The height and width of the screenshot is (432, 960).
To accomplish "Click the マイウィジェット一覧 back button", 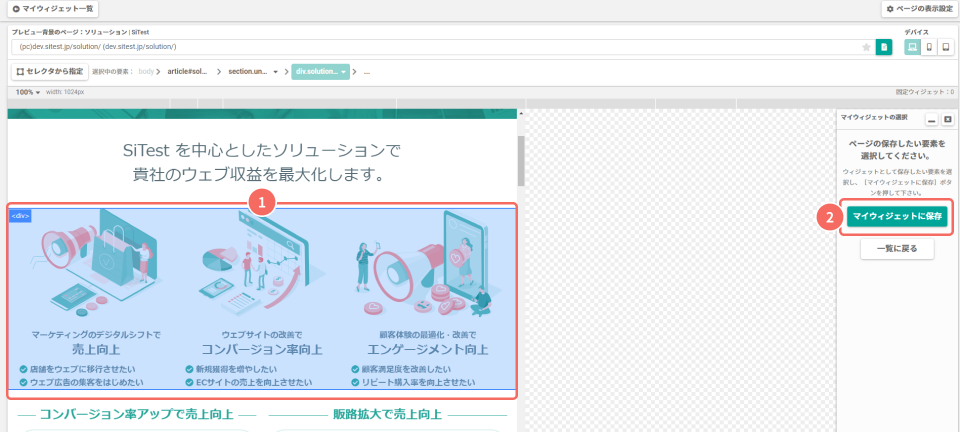I will 52,9.
